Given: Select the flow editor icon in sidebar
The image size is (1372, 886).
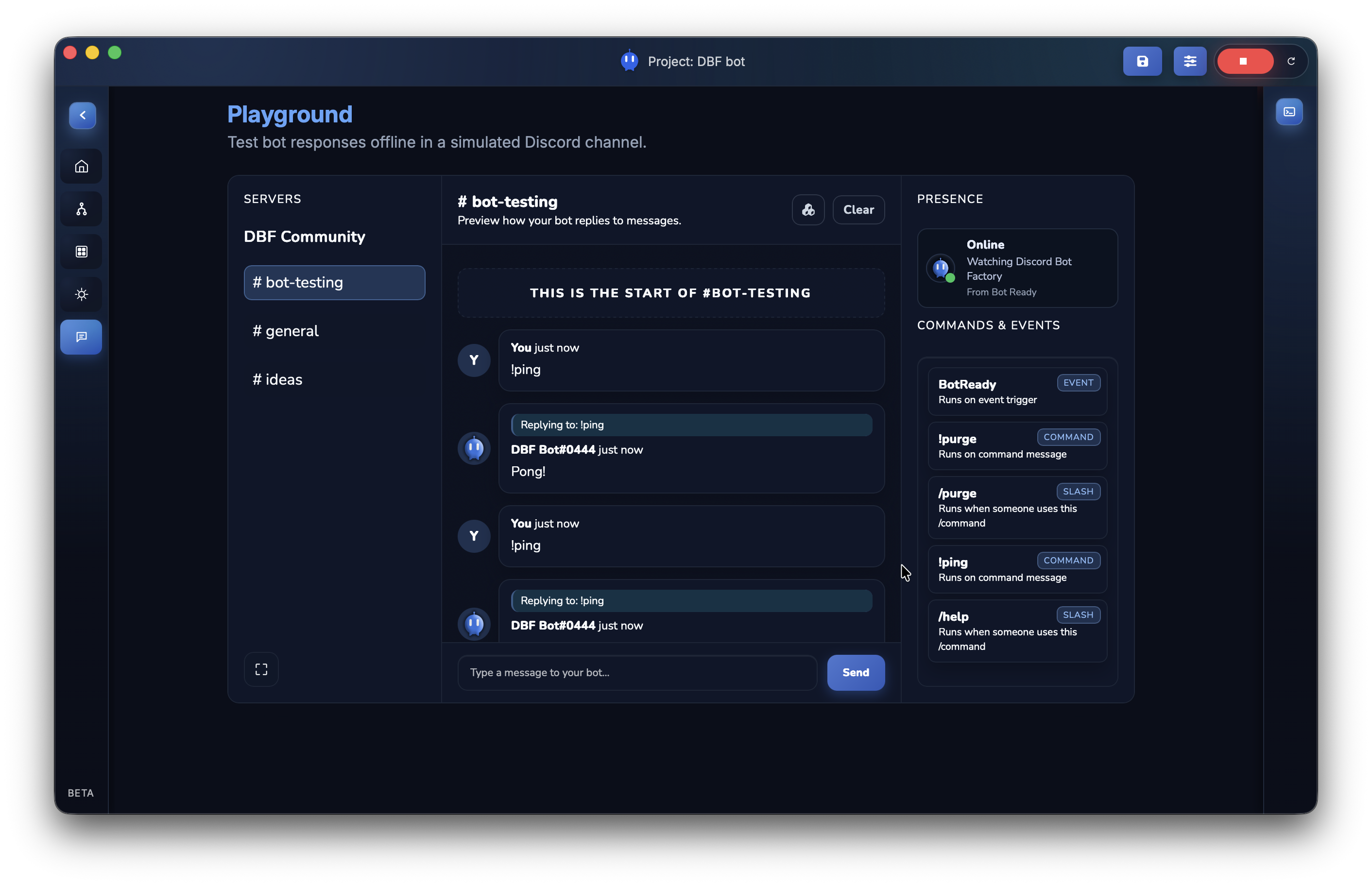Looking at the screenshot, I should point(81,208).
